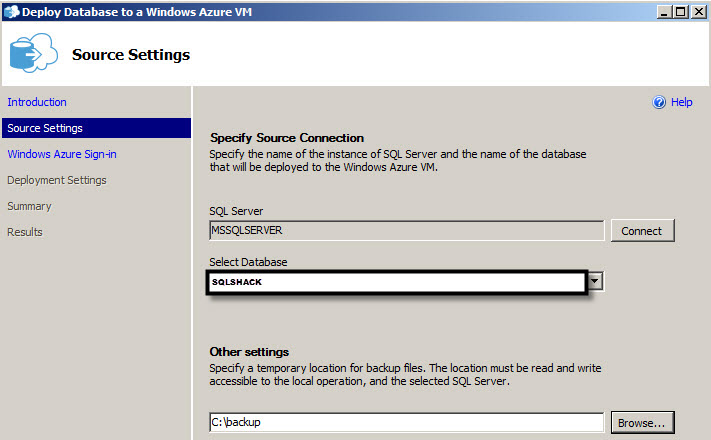Screen dimensions: 711x440
Task: Open the Help link text
Action: coord(681,102)
